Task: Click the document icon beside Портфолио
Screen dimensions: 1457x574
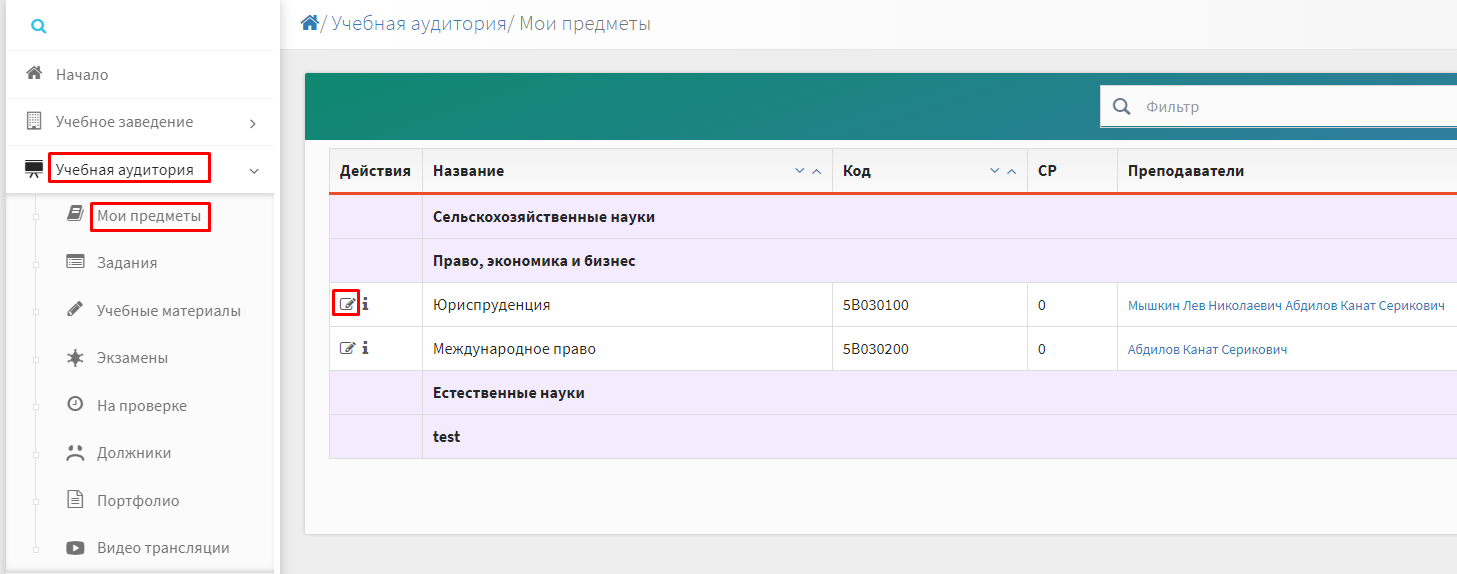Action: pos(75,499)
